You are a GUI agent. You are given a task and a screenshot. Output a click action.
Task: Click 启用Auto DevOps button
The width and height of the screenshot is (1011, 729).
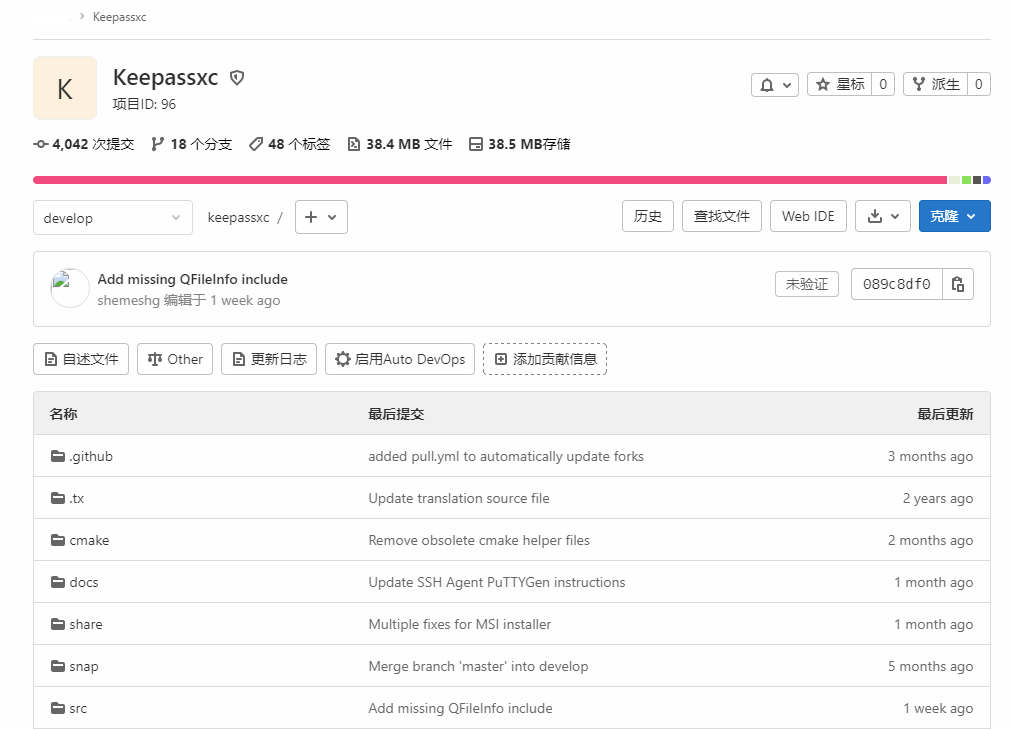click(400, 359)
